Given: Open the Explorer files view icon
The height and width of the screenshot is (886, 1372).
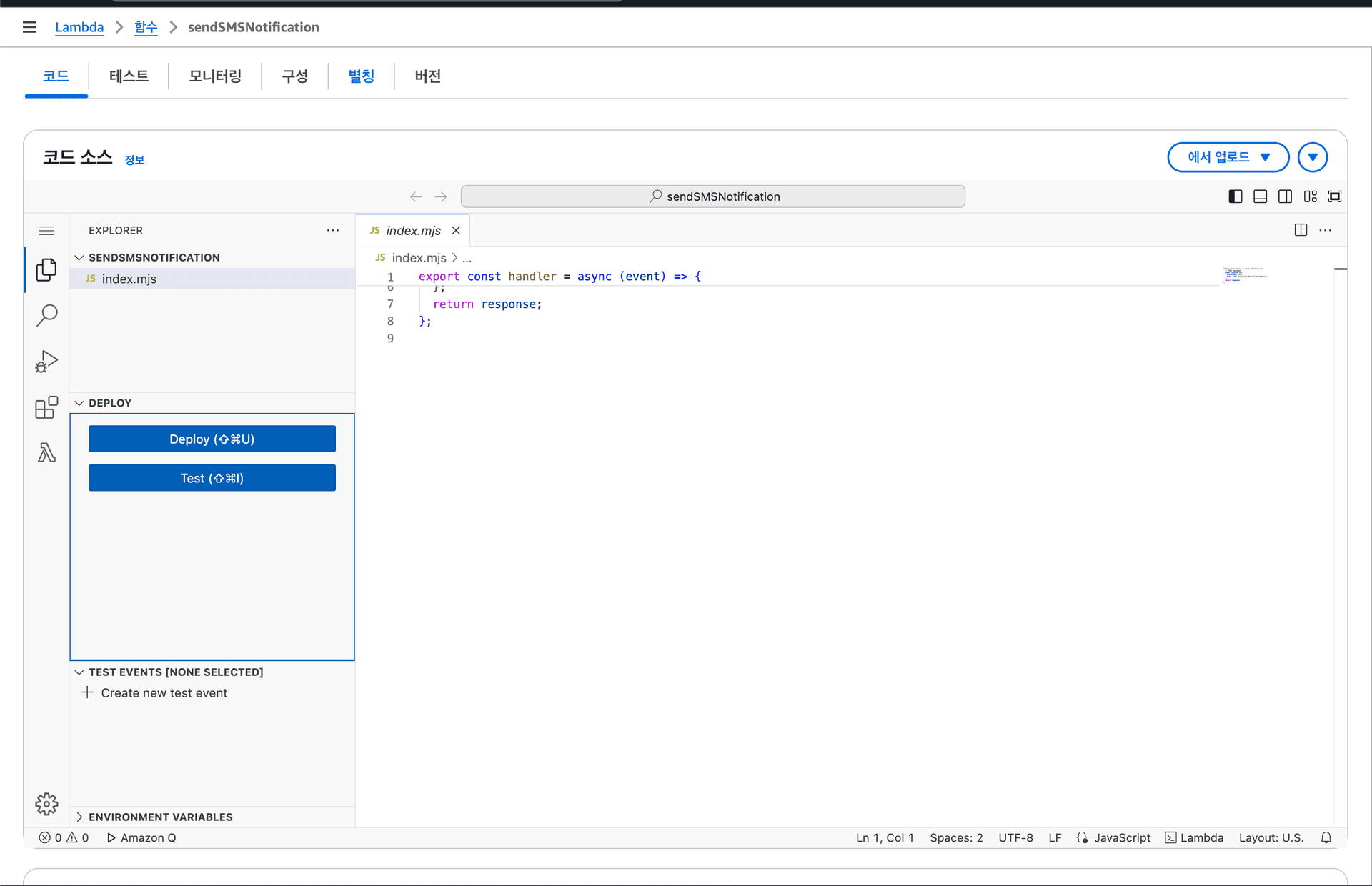Looking at the screenshot, I should 46,269.
